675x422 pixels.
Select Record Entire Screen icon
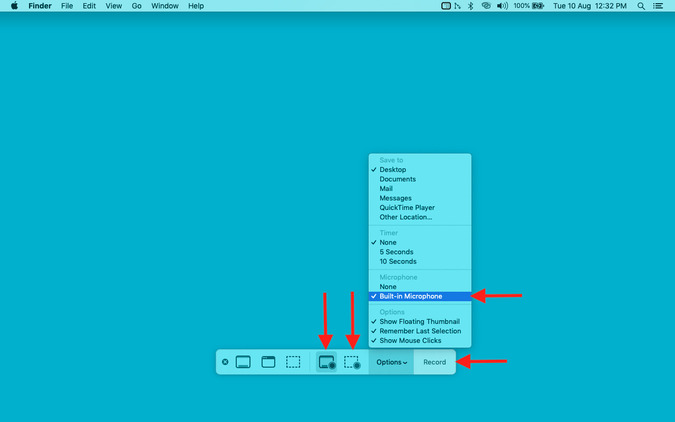click(x=327, y=362)
